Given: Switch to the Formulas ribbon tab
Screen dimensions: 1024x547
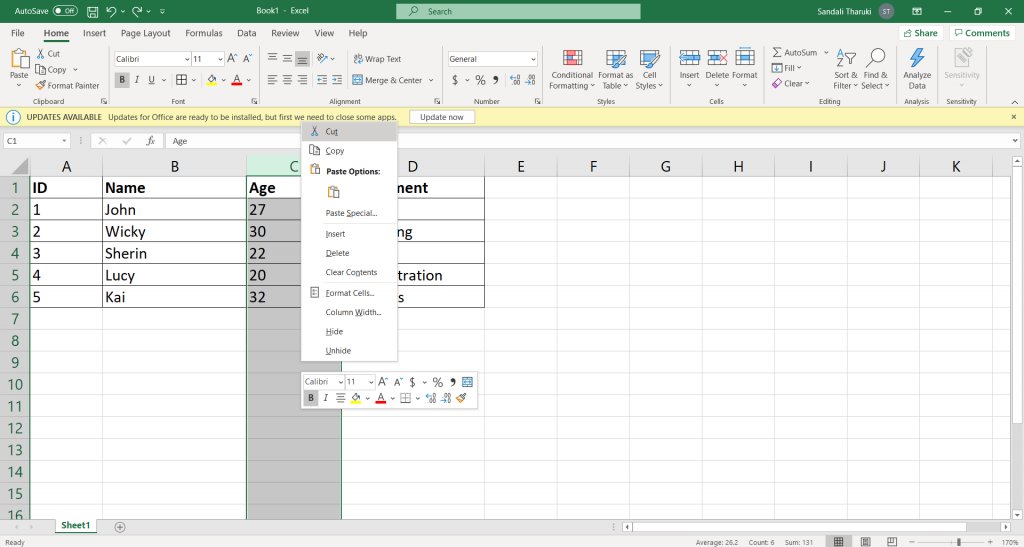Looking at the screenshot, I should 204,33.
